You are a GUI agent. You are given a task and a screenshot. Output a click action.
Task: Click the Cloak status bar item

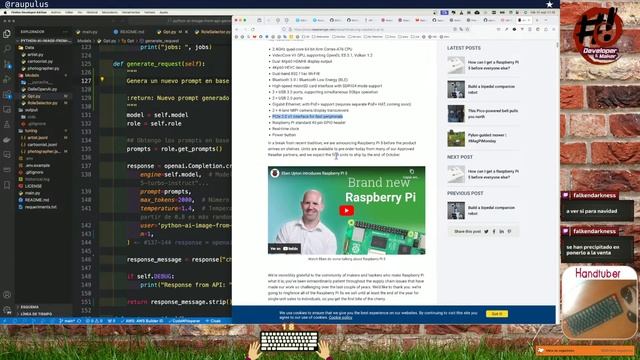213,321
